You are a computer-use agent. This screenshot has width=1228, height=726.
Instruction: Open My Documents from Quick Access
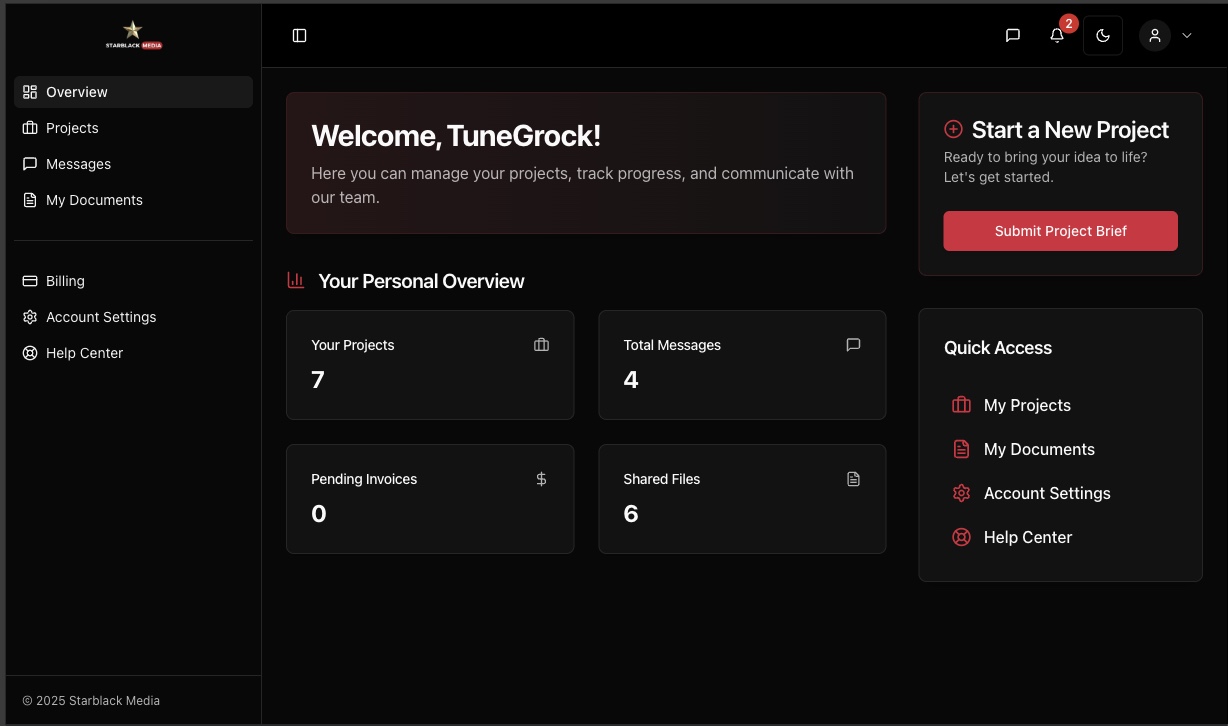point(1039,449)
